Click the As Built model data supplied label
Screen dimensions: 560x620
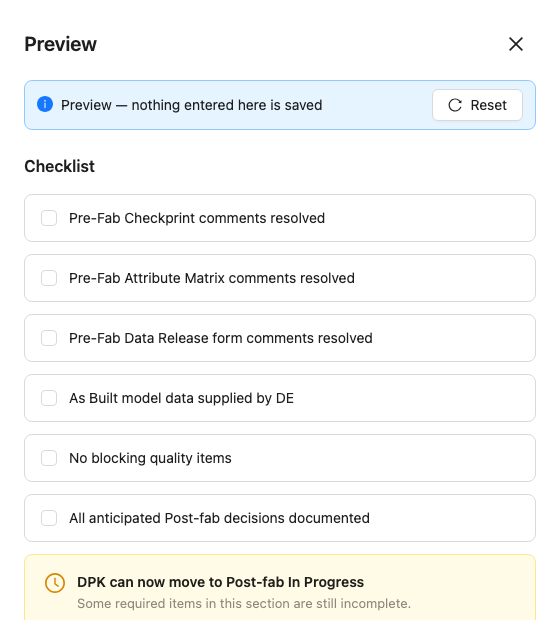click(x=182, y=398)
